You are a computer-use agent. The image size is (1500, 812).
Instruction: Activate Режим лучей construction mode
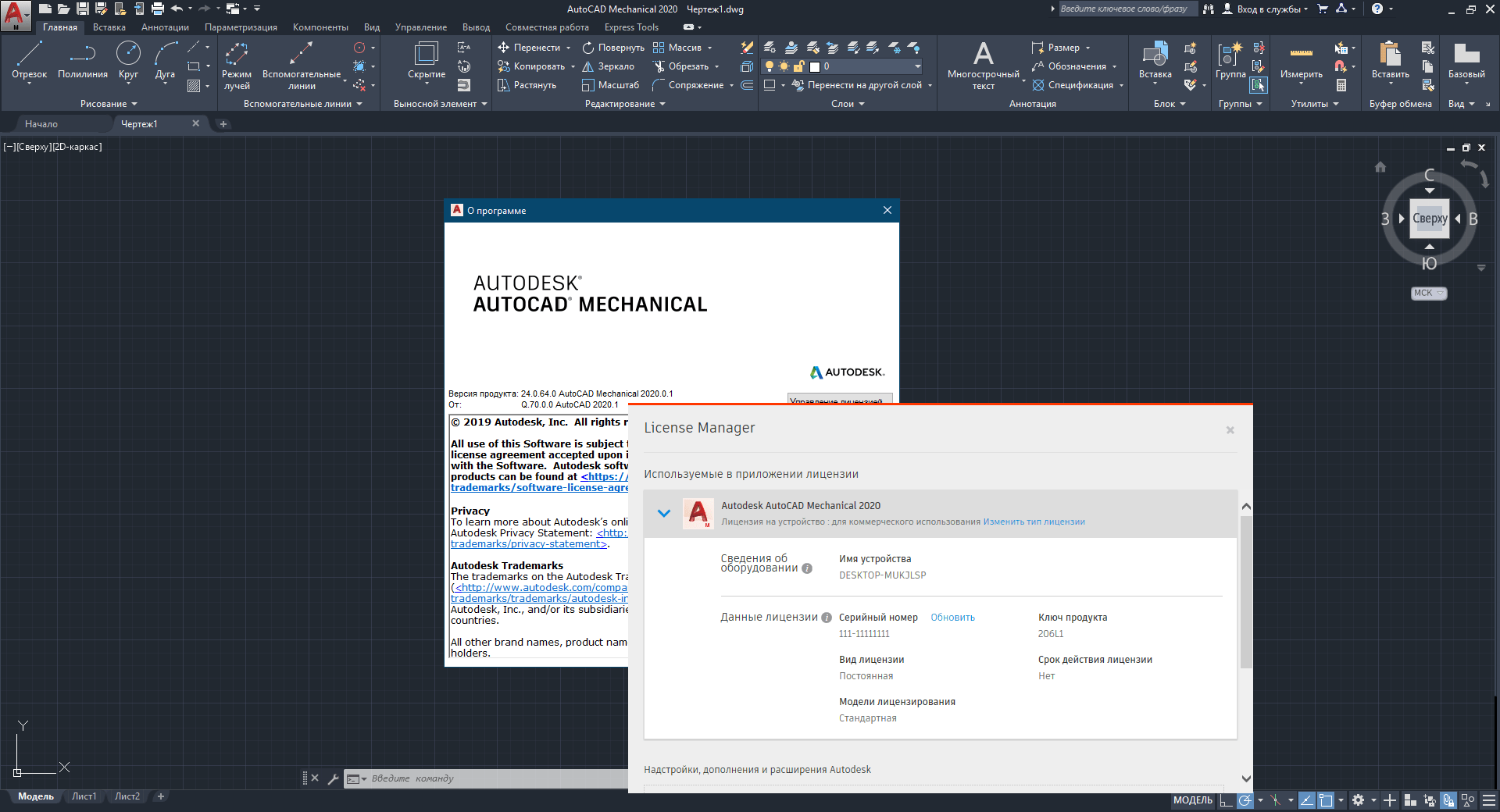[237, 66]
